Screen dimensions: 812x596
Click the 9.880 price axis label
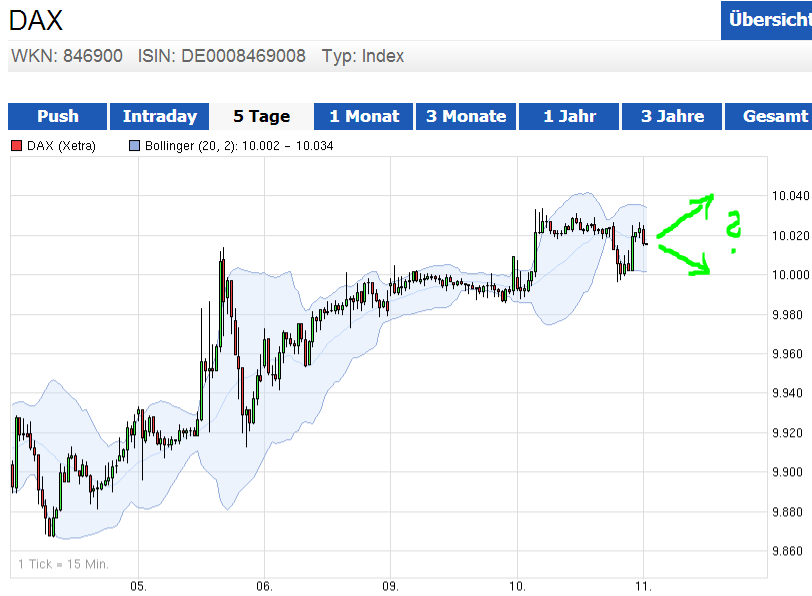tap(787, 512)
